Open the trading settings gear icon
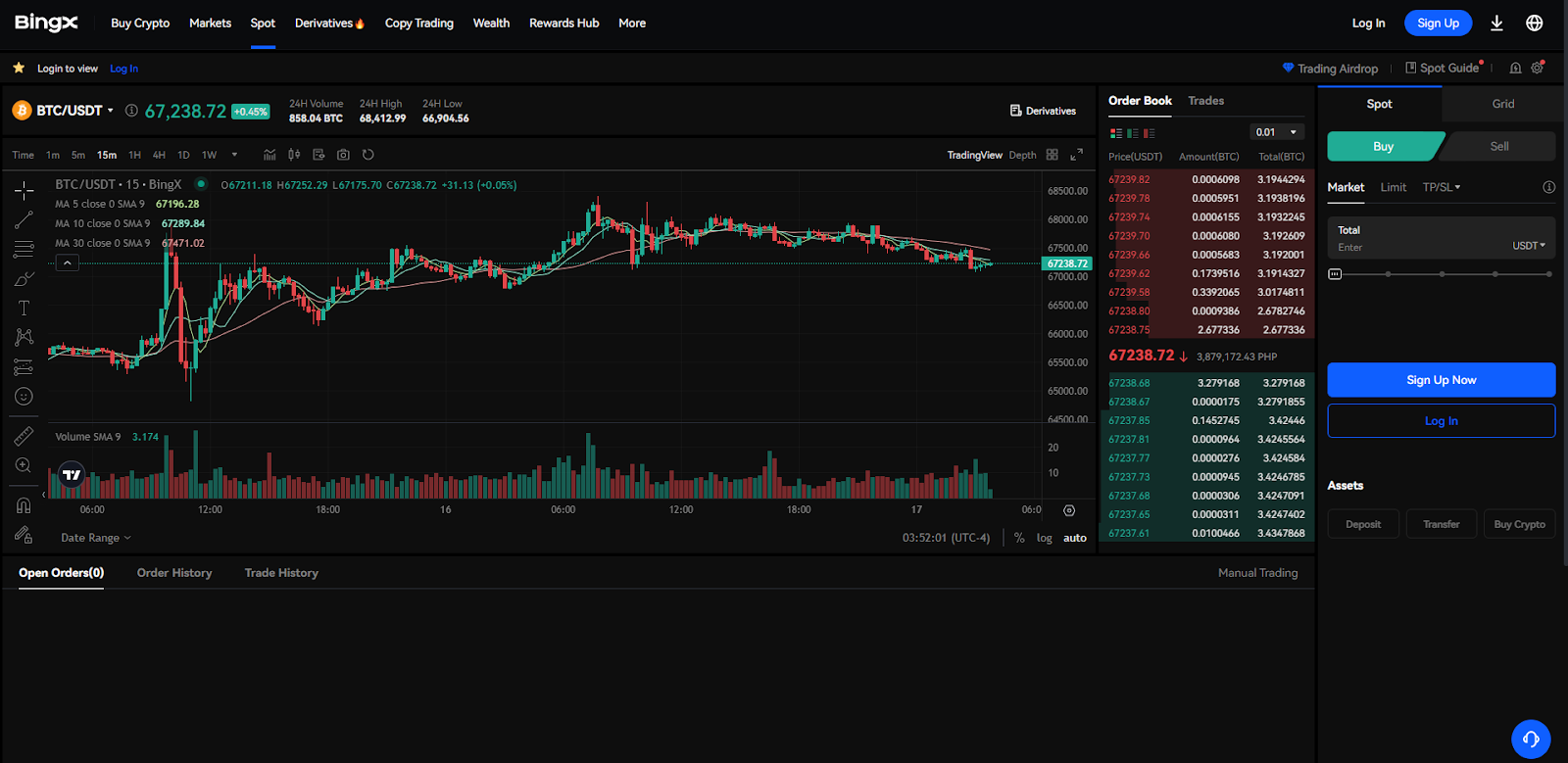 1538,68
